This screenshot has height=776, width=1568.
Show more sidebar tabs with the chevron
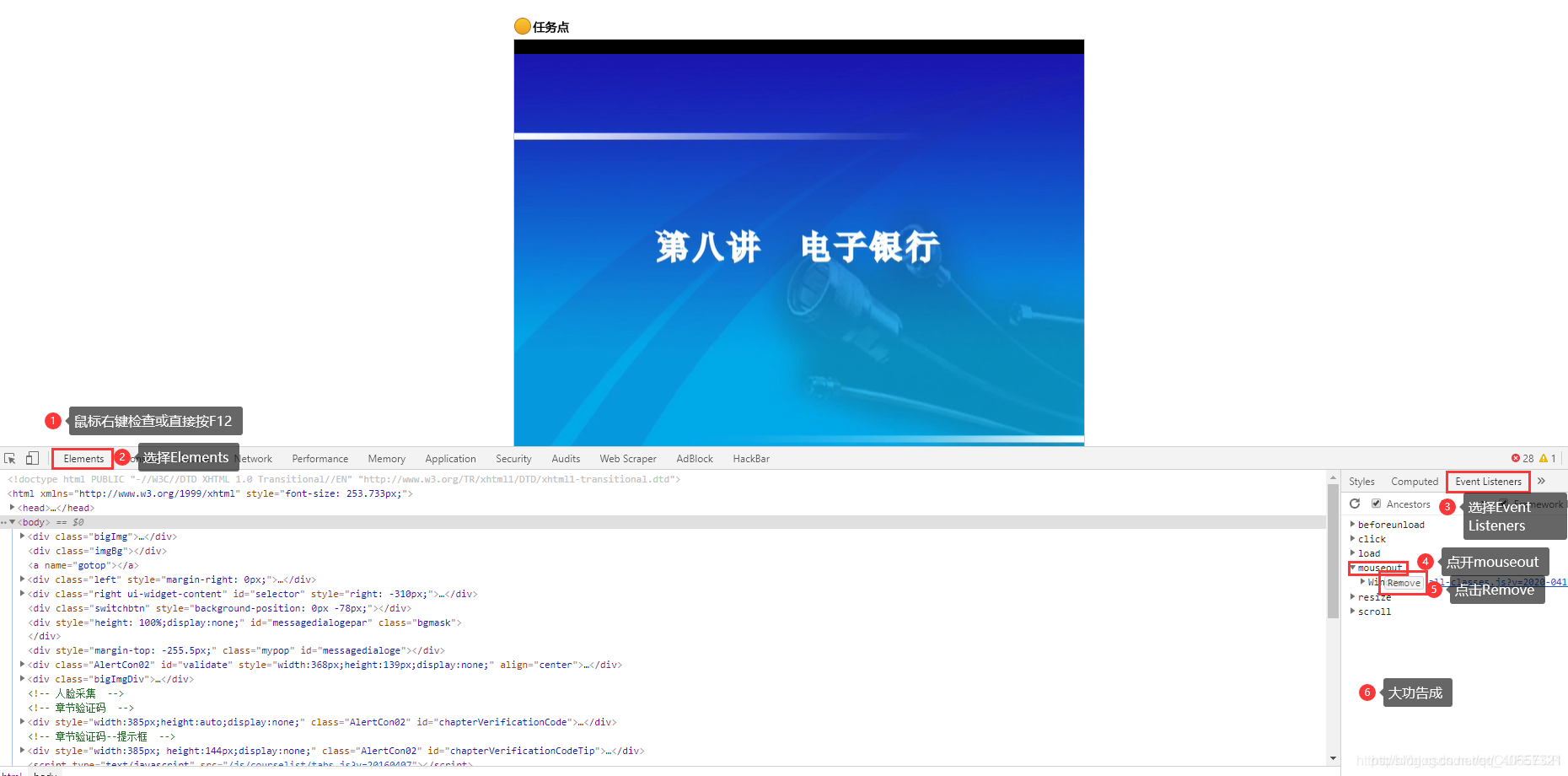click(x=1541, y=481)
